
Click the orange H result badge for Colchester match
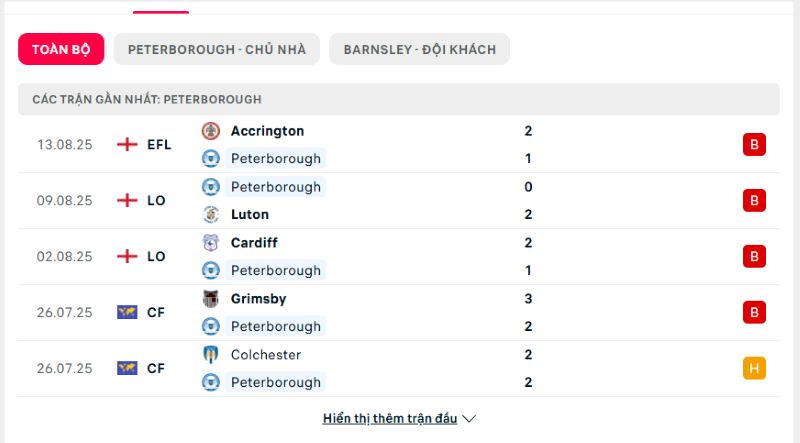tap(754, 368)
